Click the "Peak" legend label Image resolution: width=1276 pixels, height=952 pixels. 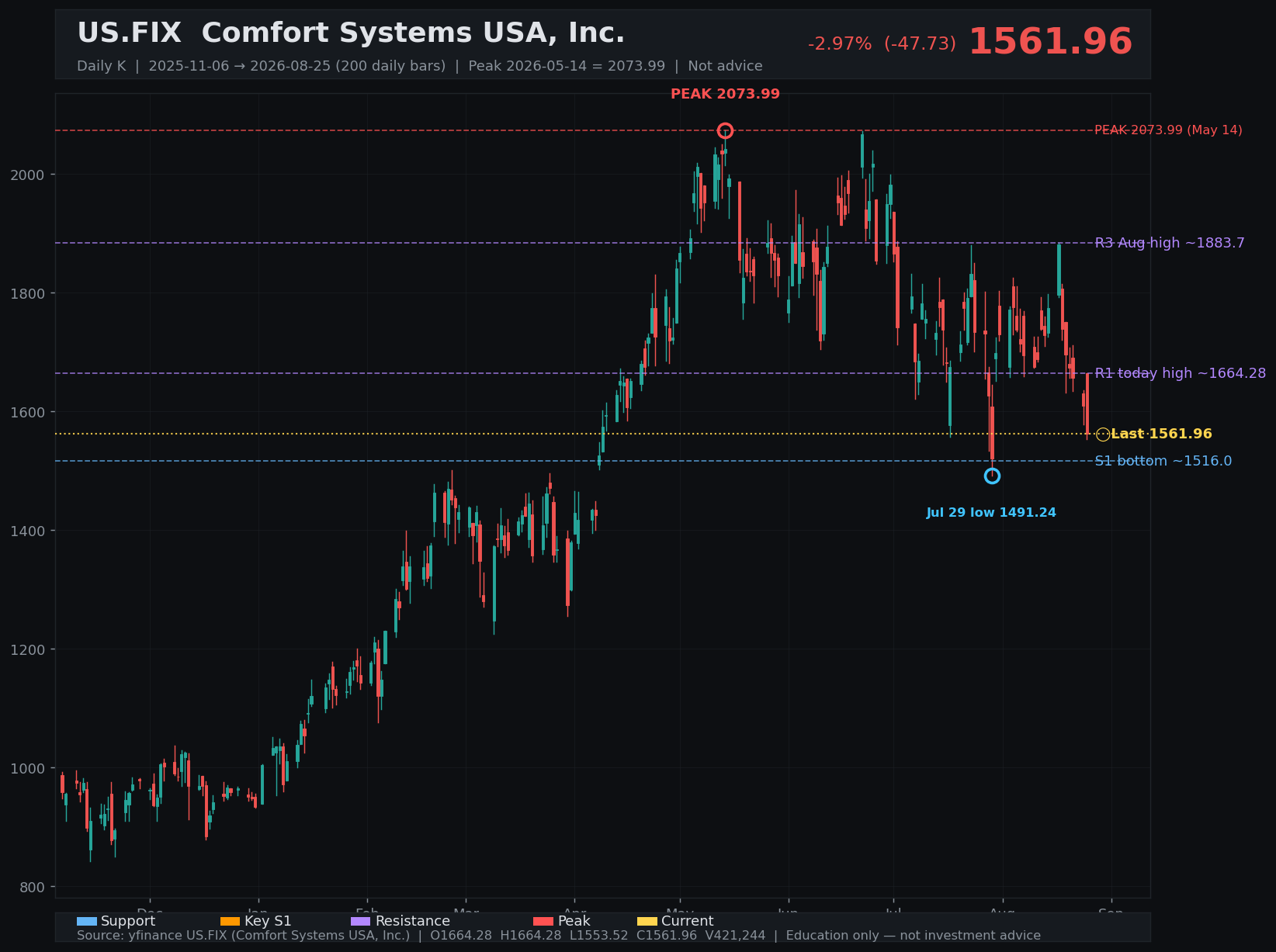574,922
